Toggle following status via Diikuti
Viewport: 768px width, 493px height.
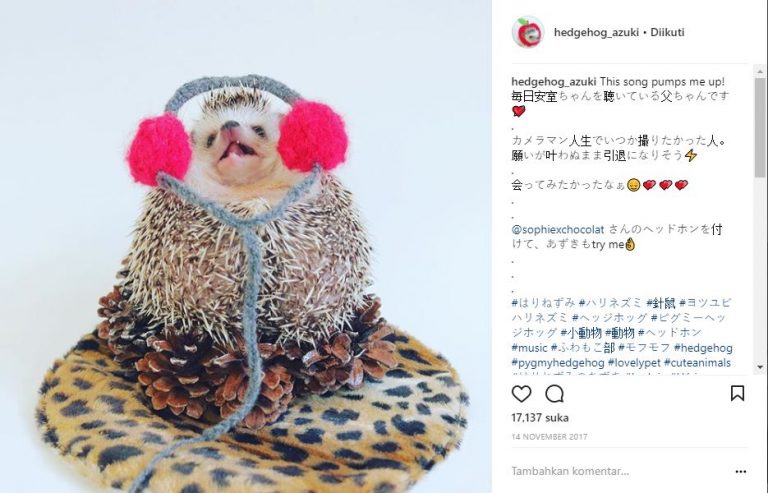(x=667, y=32)
